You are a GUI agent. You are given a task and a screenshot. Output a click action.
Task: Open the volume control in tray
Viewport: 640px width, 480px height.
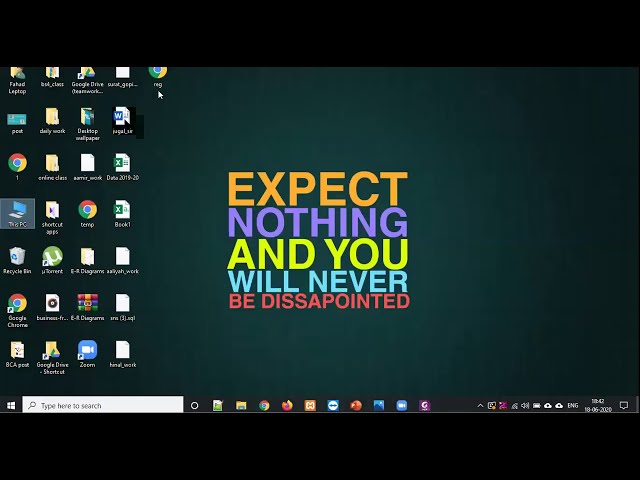coord(525,405)
